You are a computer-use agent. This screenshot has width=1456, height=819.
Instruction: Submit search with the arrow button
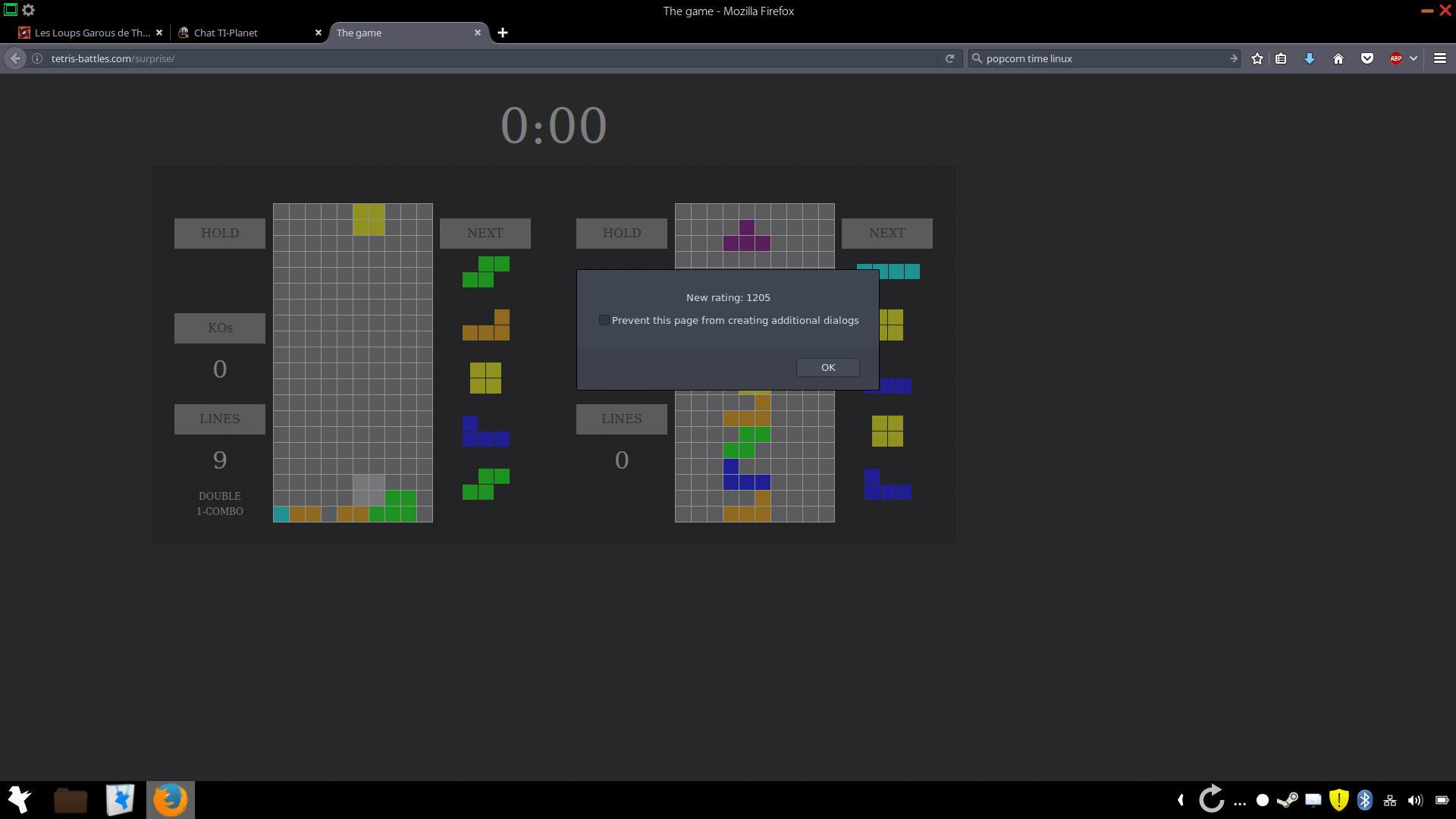coord(1233,58)
